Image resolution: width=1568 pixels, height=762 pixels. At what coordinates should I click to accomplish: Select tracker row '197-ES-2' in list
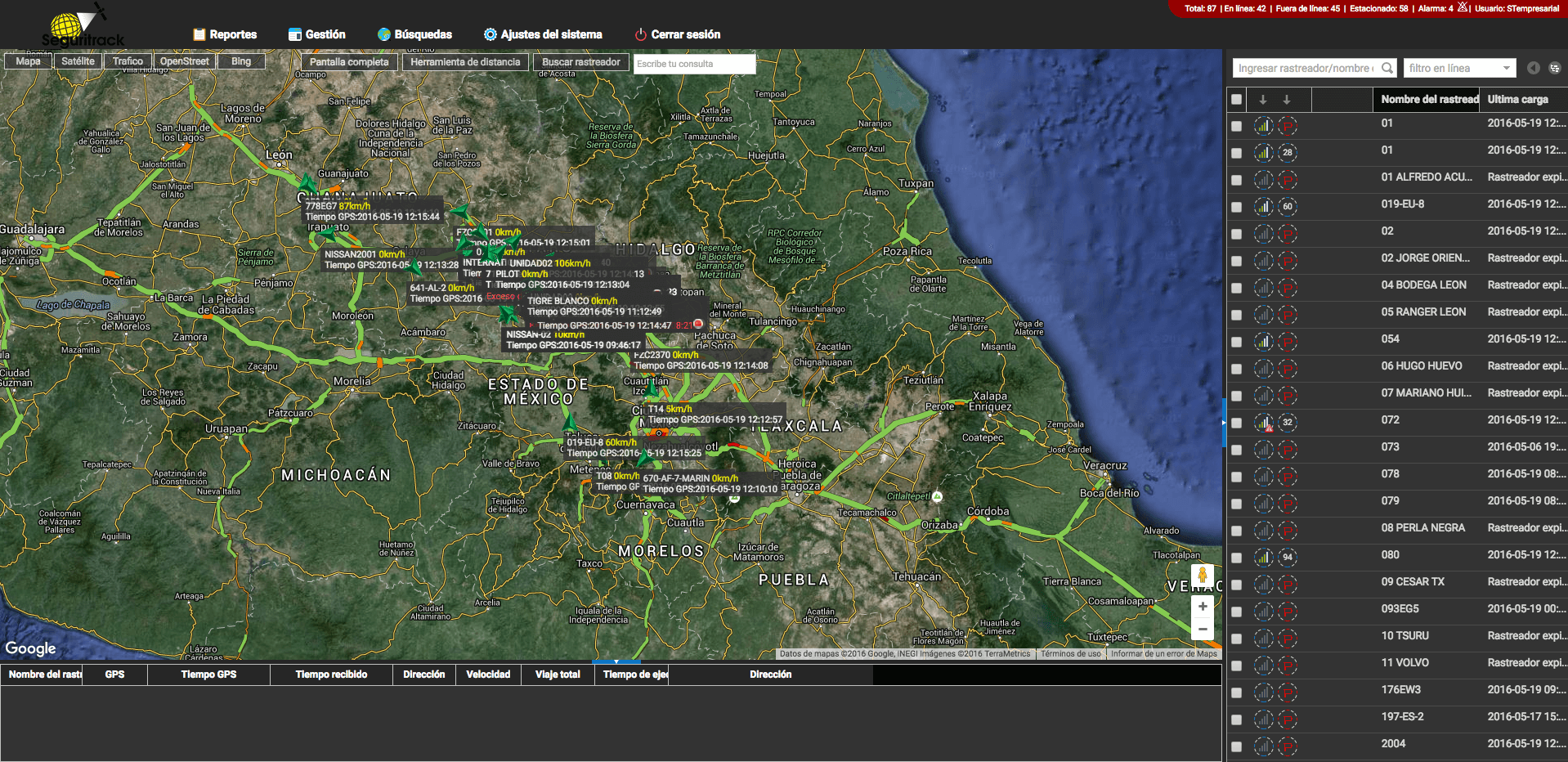tap(1396, 719)
